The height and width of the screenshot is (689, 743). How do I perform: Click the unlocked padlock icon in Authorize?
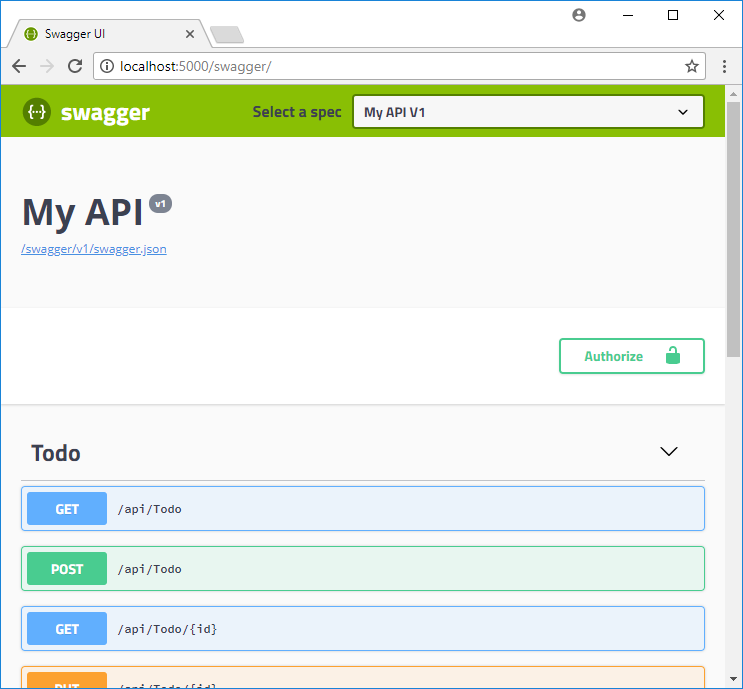click(672, 355)
